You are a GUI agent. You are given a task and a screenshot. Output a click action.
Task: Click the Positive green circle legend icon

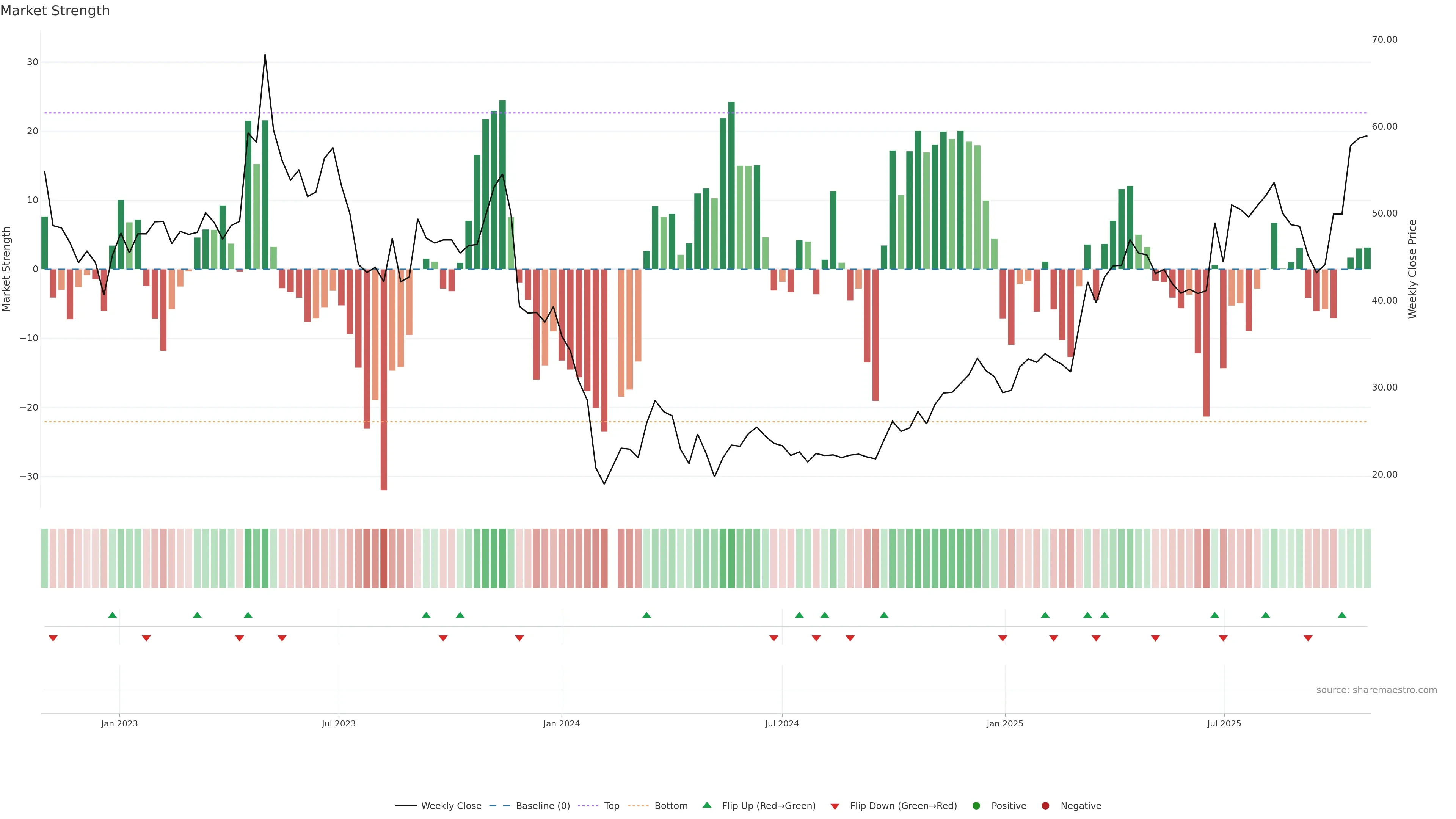tap(976, 805)
